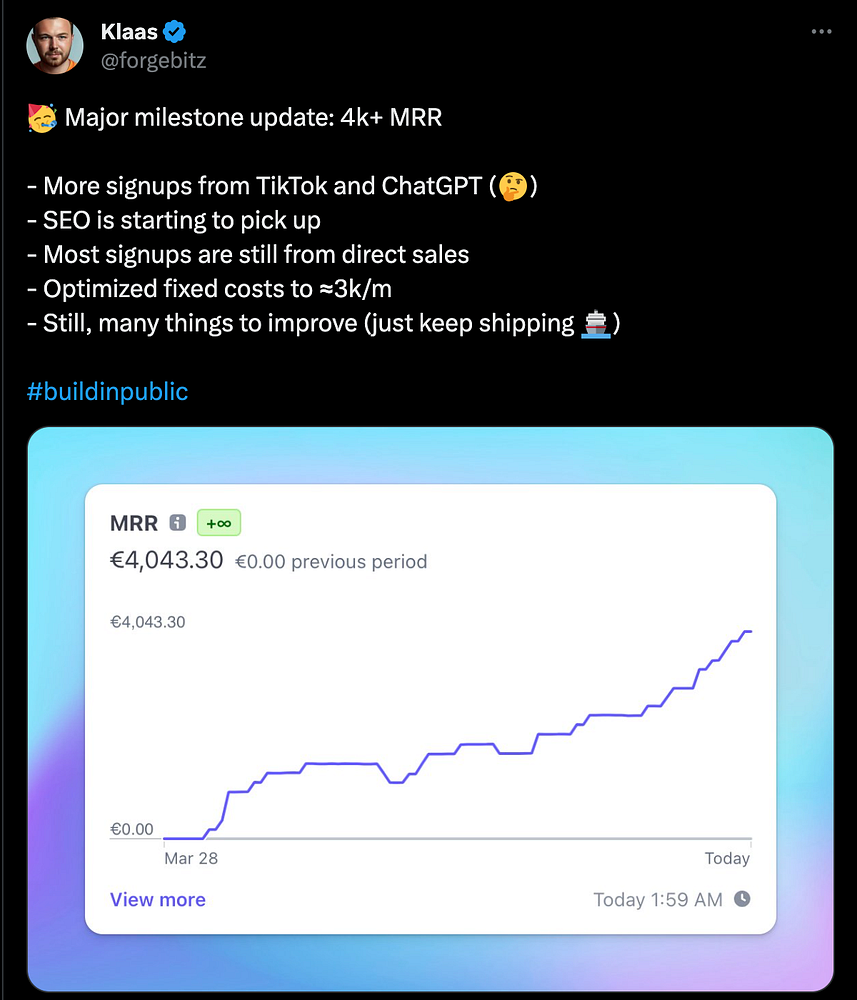Image resolution: width=857 pixels, height=1000 pixels.
Task: Click the €0.00 previous period text
Action: (331, 562)
